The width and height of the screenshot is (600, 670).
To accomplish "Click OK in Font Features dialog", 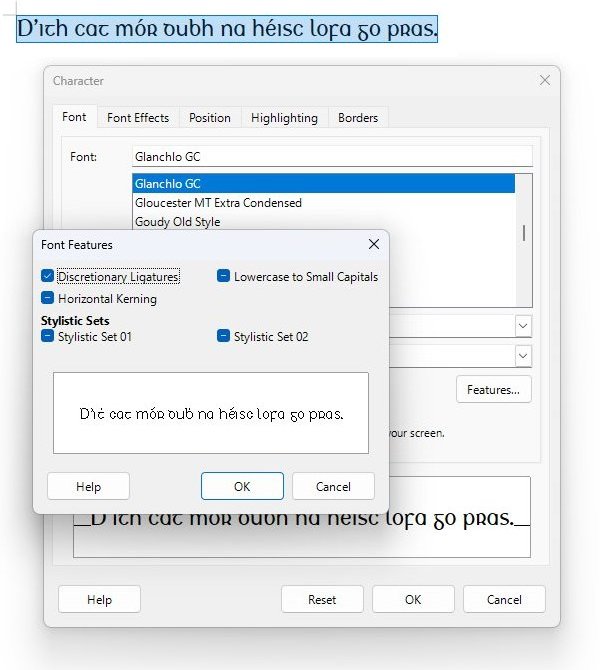I will click(242, 486).
